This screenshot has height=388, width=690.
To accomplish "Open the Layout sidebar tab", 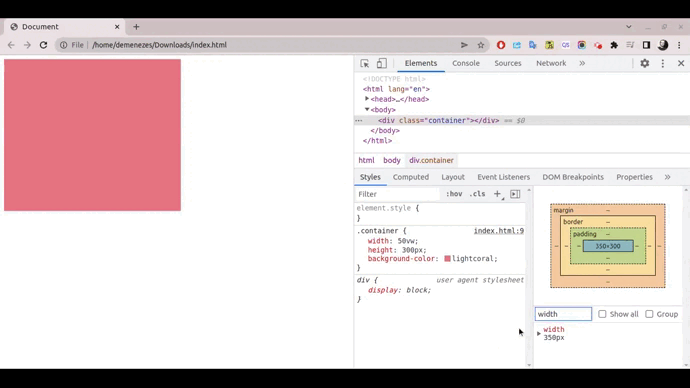I will point(453,177).
